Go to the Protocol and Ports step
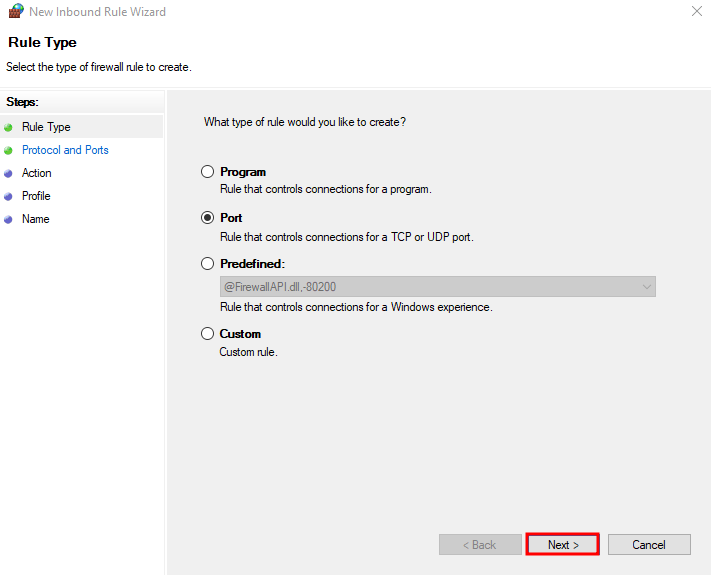 [65, 150]
